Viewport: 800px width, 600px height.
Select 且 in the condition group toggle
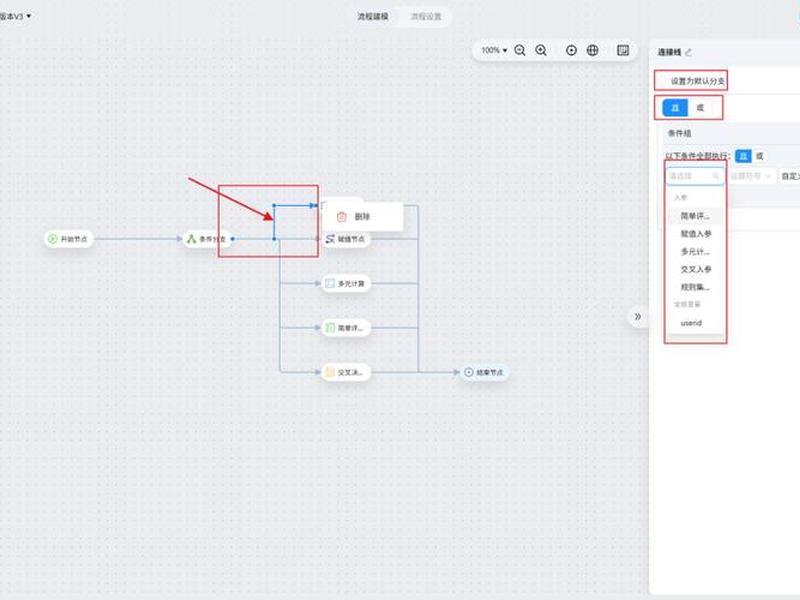click(743, 156)
